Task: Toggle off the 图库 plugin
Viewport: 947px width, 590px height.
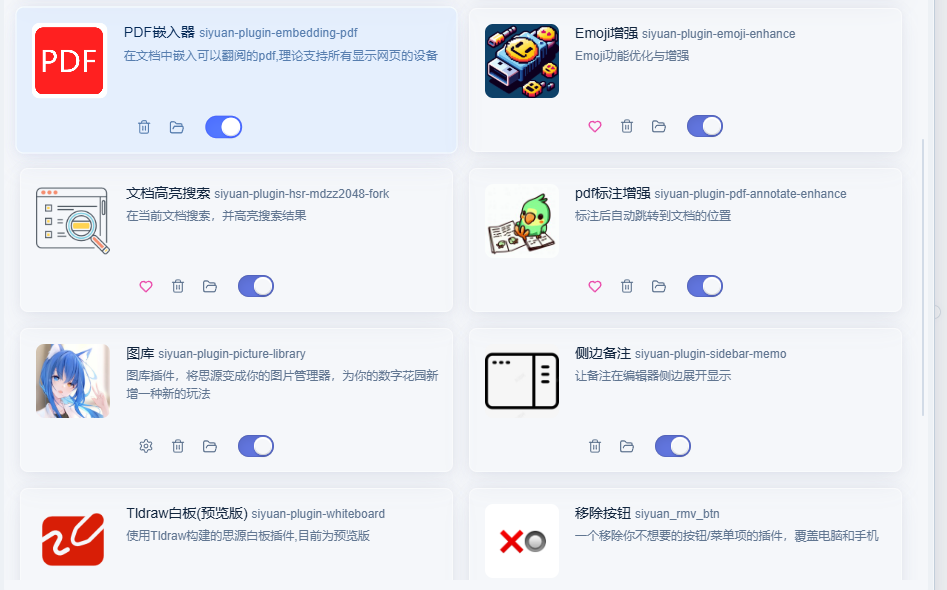Action: 256,446
